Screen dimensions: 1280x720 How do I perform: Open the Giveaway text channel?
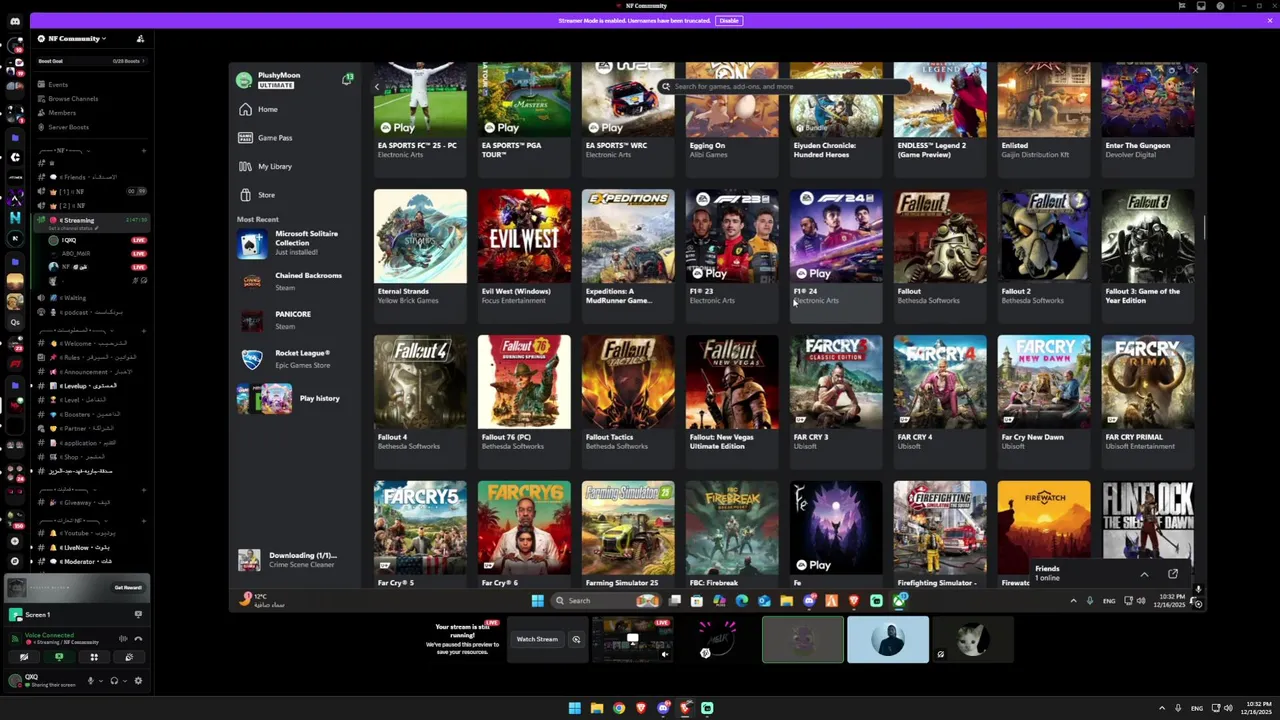point(91,503)
